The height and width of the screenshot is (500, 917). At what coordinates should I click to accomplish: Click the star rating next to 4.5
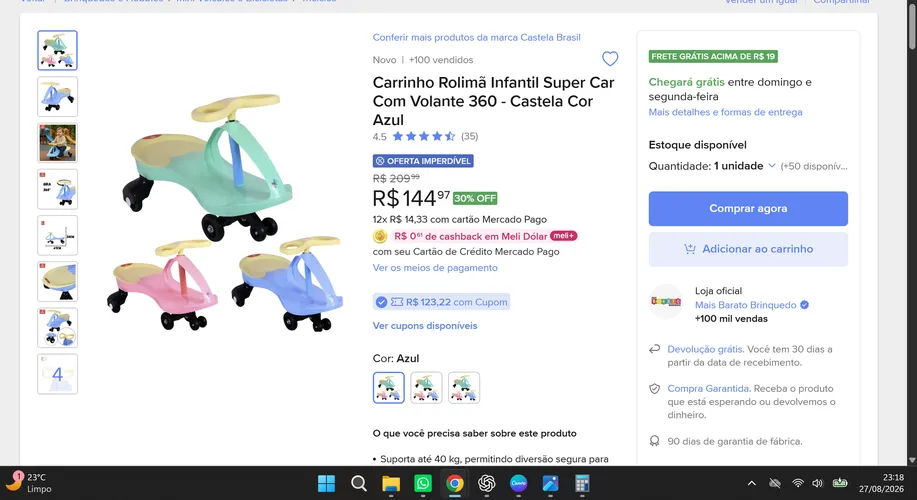(423, 136)
